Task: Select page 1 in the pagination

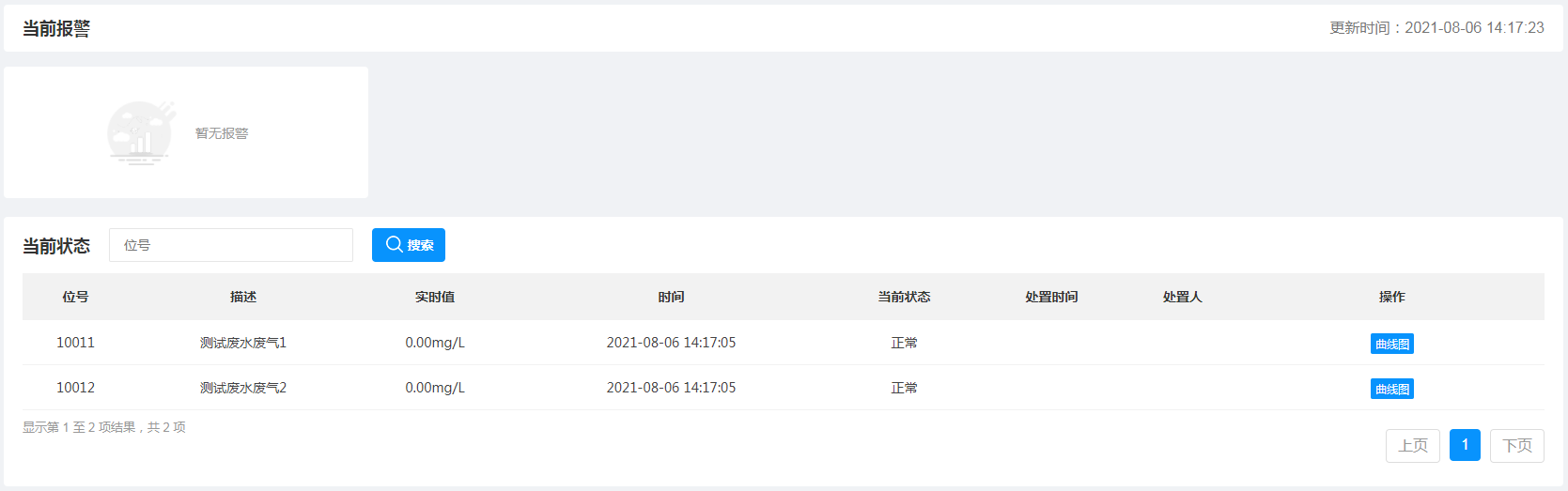Action: (1465, 445)
